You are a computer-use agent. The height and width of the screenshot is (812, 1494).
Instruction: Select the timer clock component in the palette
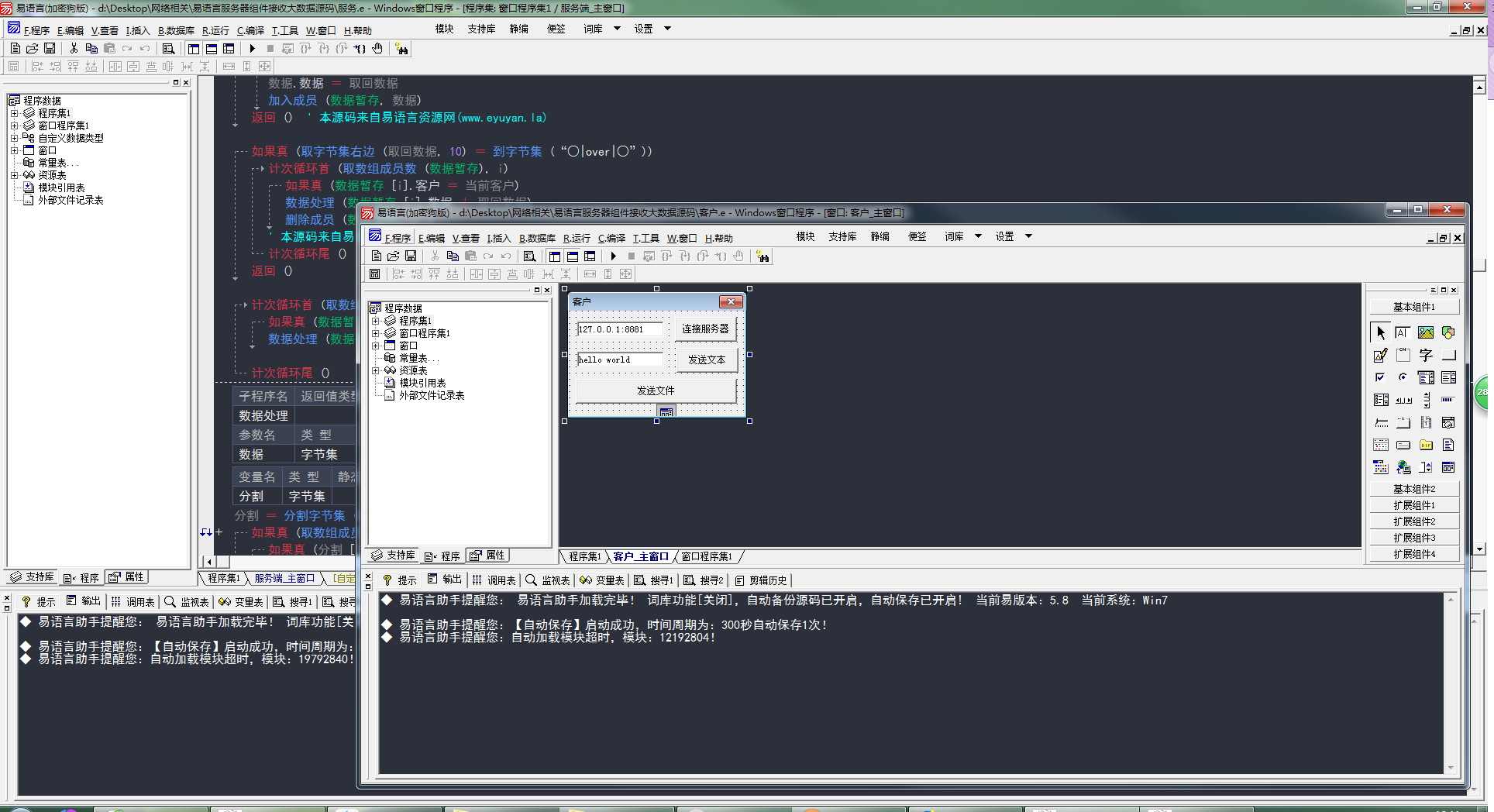coord(1448,422)
